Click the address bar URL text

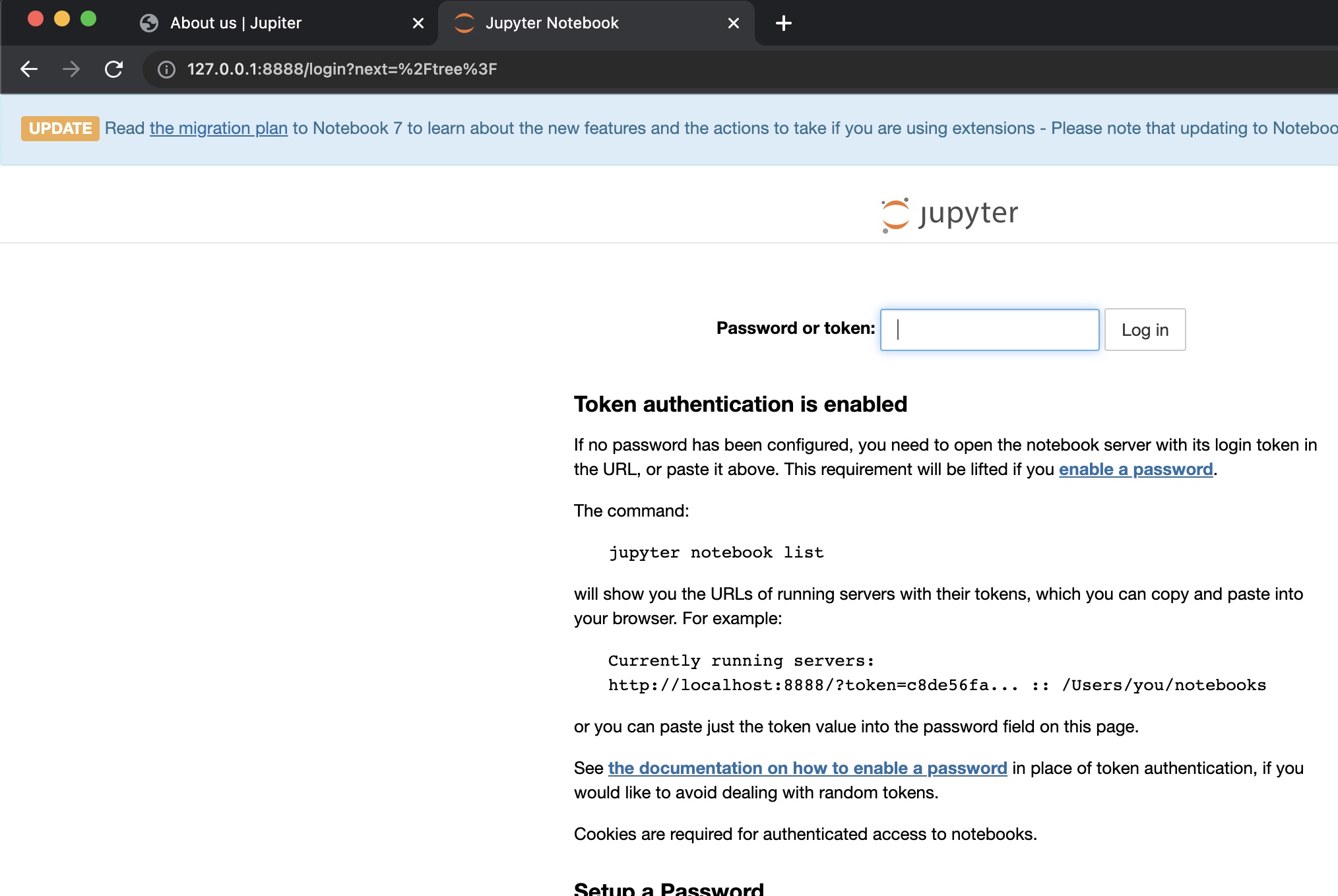tap(342, 69)
